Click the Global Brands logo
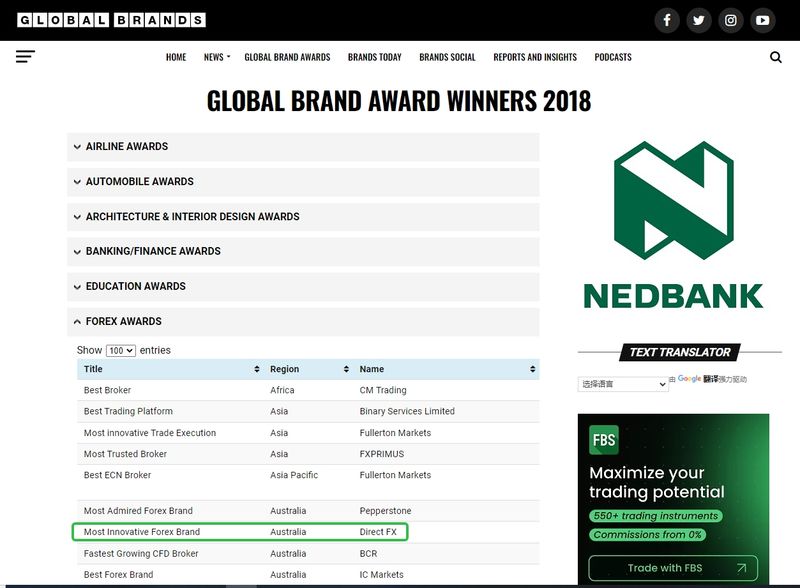800x588 pixels. (111, 20)
